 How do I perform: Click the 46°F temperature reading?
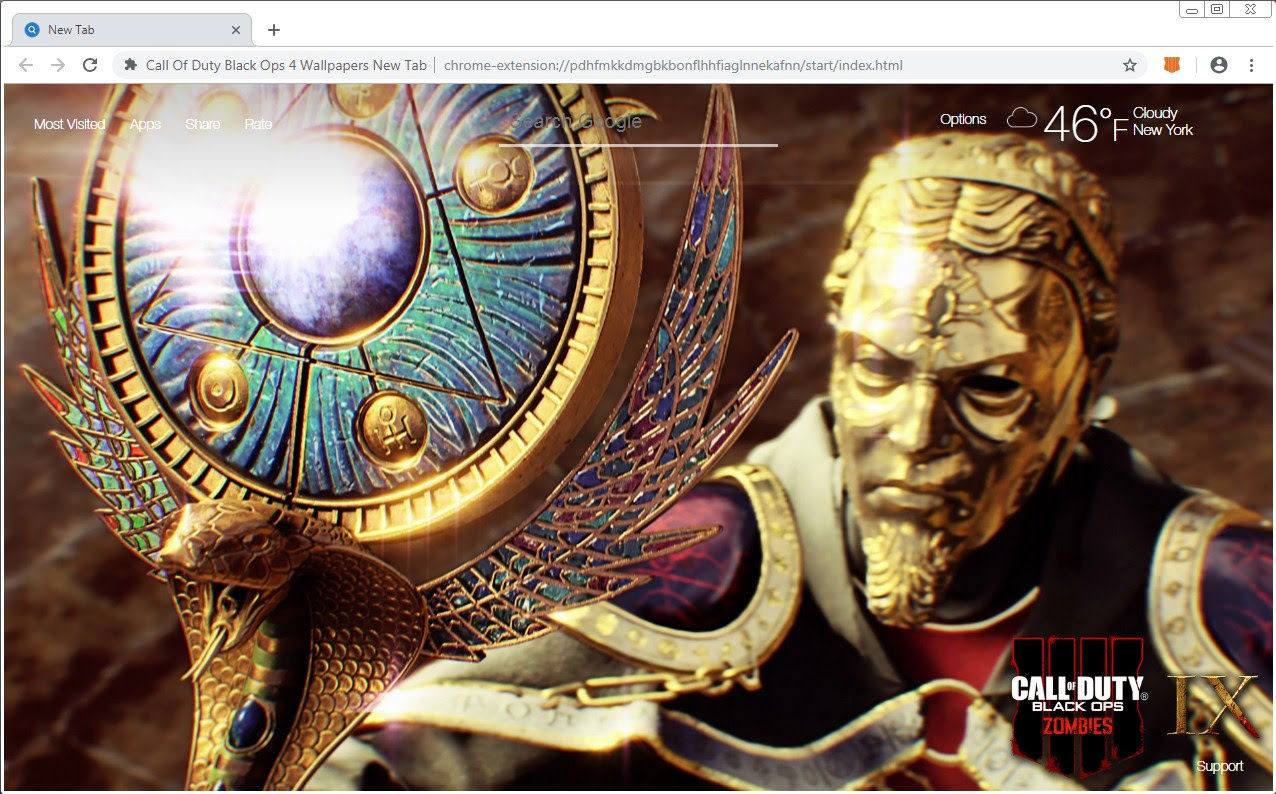coord(1086,124)
